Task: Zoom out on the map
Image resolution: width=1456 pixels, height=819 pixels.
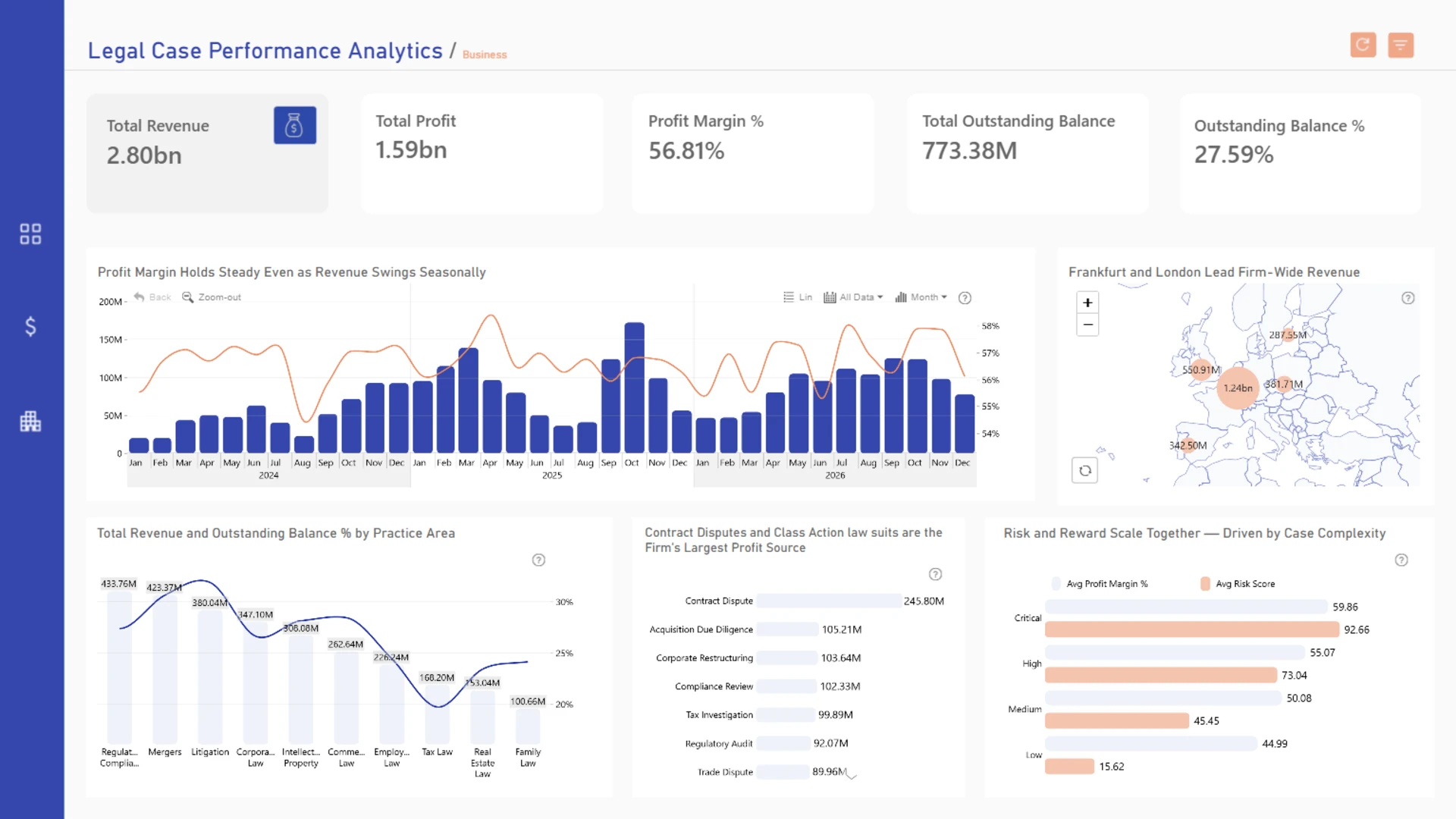Action: (x=1087, y=325)
